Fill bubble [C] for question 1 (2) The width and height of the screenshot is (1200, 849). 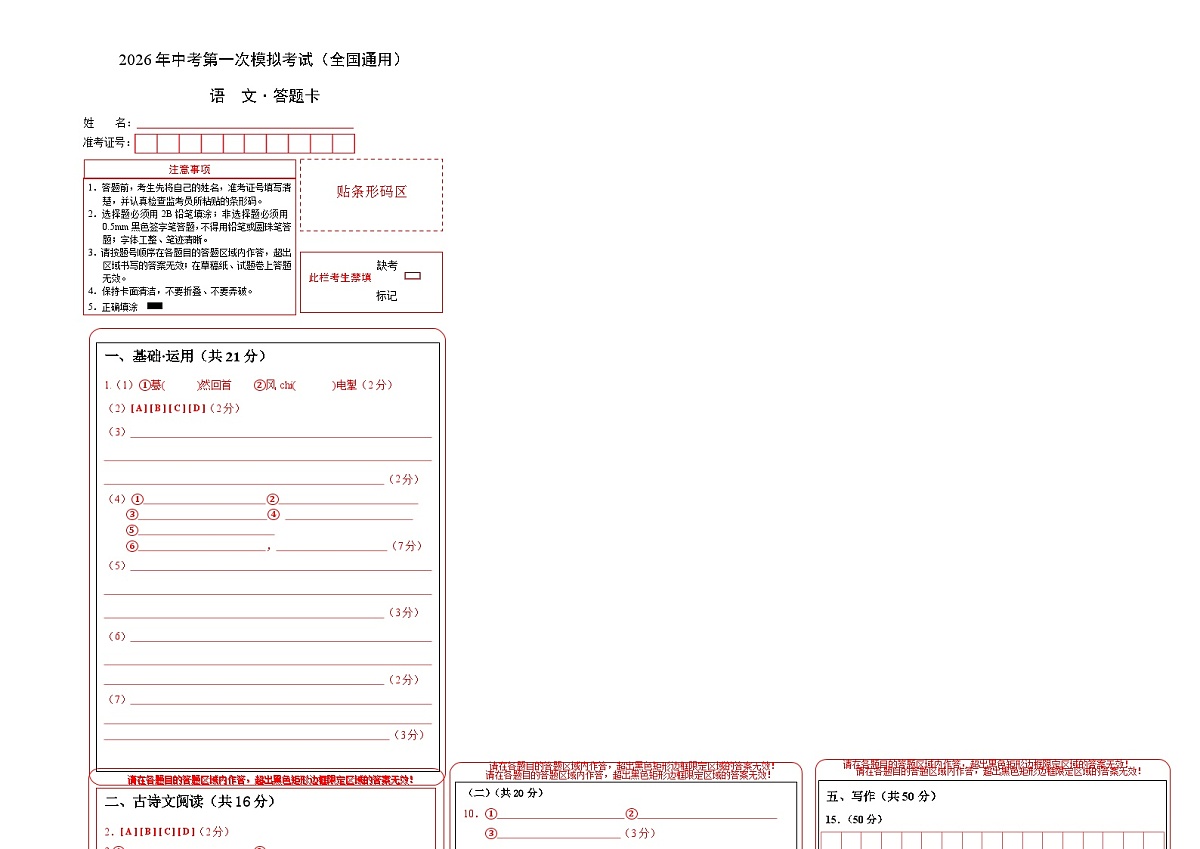177,408
